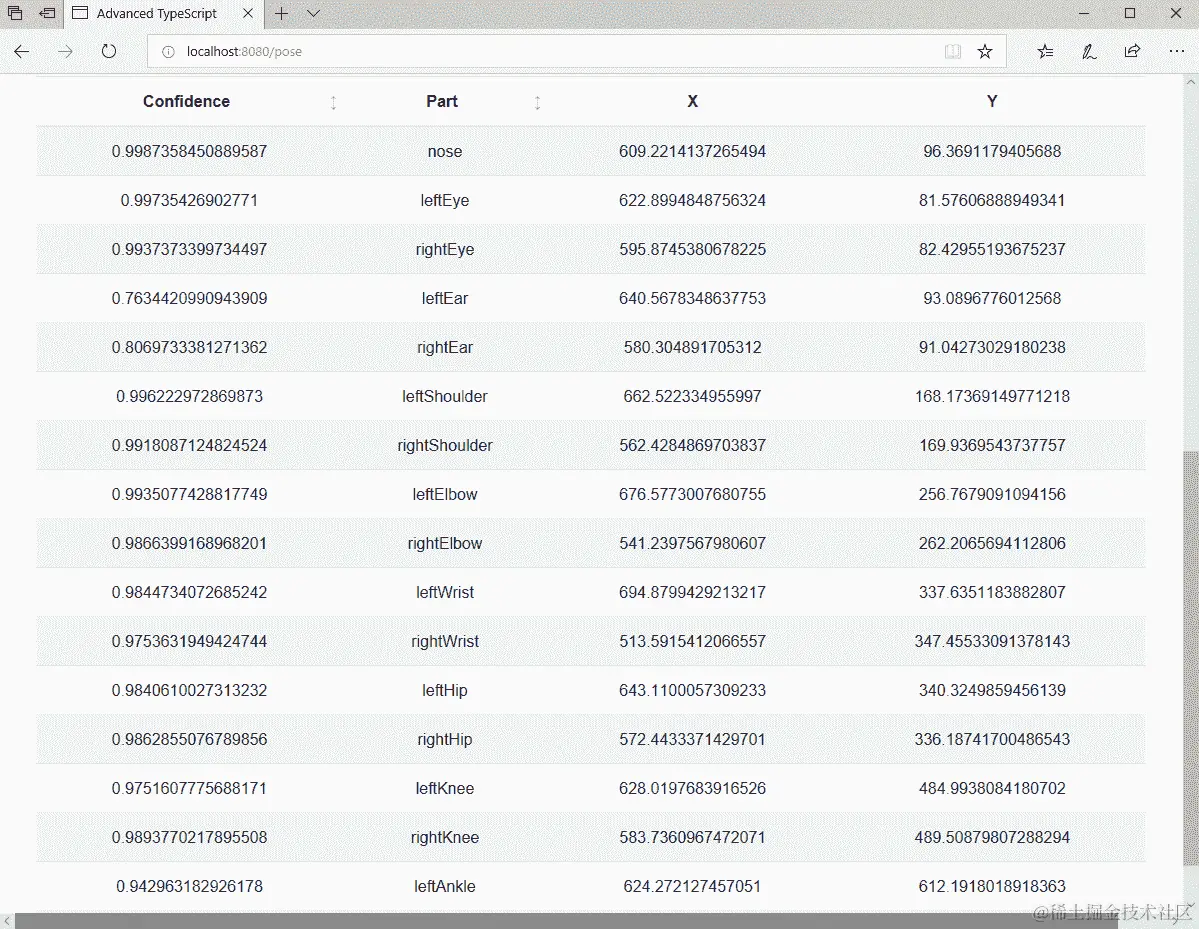Sort by Part column arrows
Image resolution: width=1199 pixels, height=929 pixels.
tap(538, 102)
